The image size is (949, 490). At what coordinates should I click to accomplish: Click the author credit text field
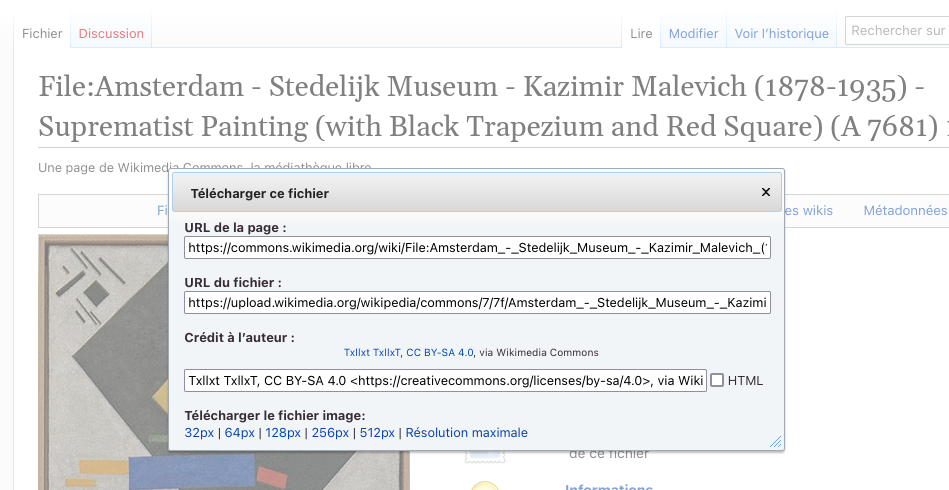pyautogui.click(x=445, y=381)
